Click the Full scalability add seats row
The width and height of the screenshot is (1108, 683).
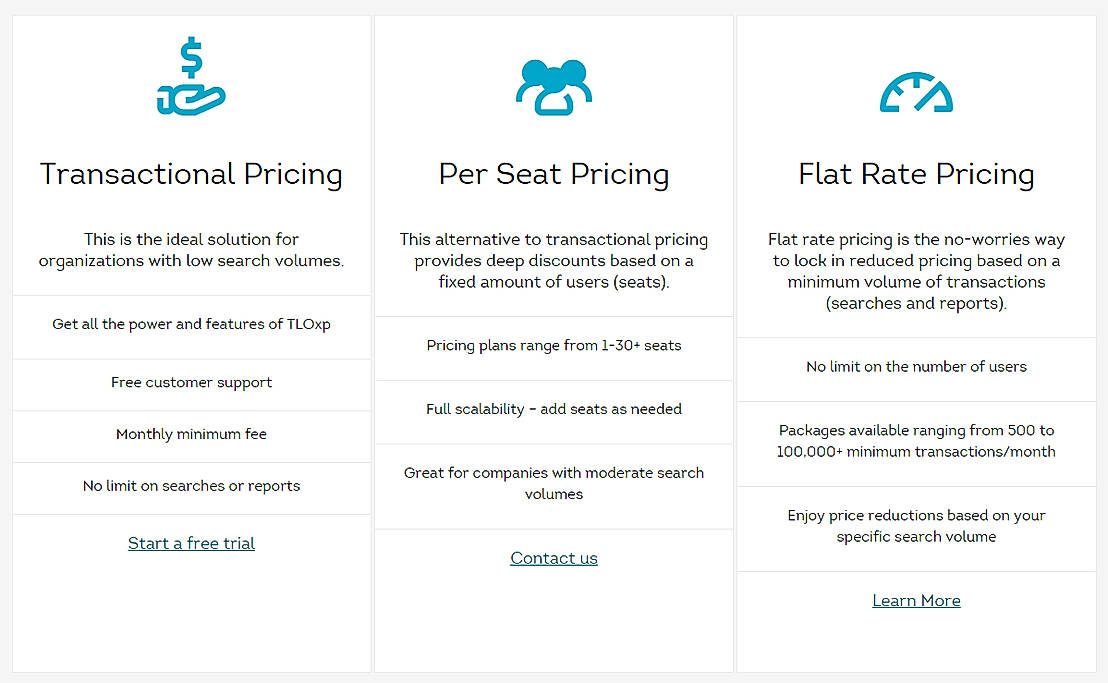coord(554,409)
